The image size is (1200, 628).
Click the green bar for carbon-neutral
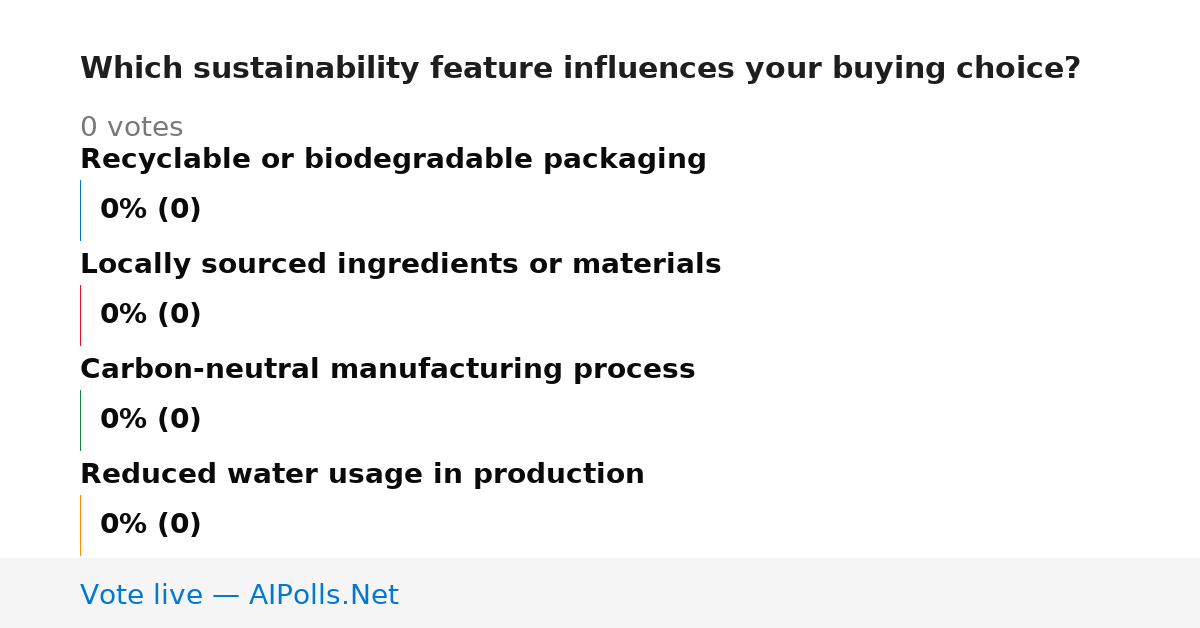click(x=80, y=420)
